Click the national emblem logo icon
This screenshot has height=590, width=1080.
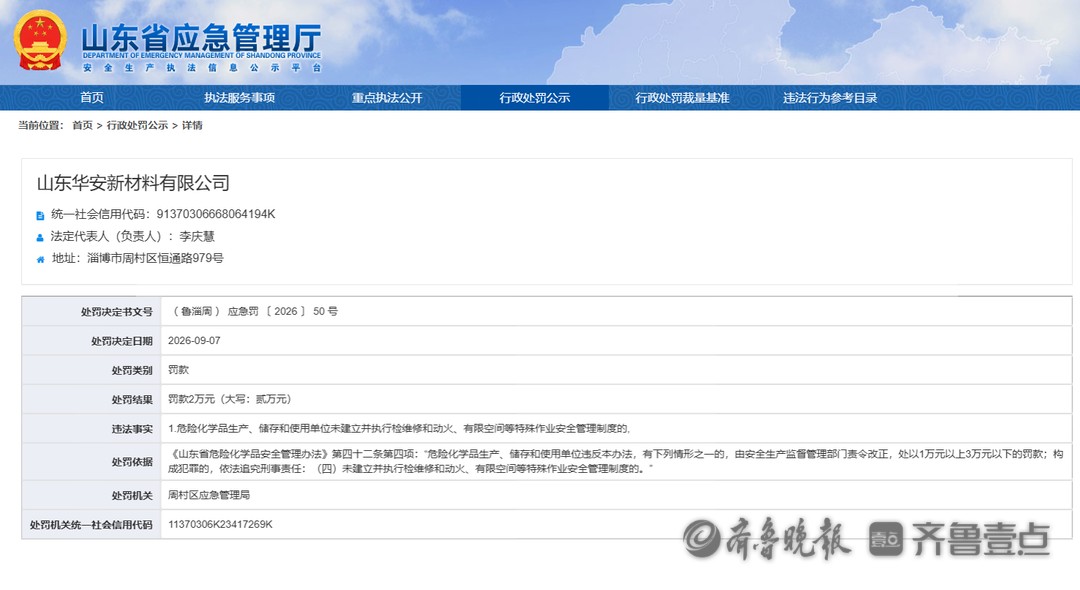pos(40,41)
